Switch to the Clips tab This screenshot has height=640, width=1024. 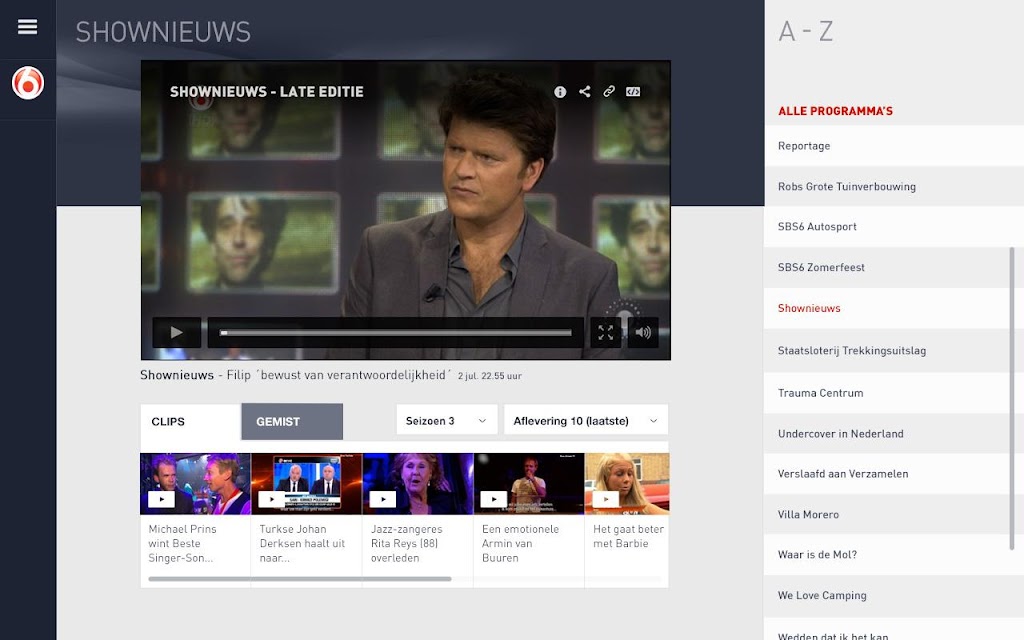tap(191, 422)
